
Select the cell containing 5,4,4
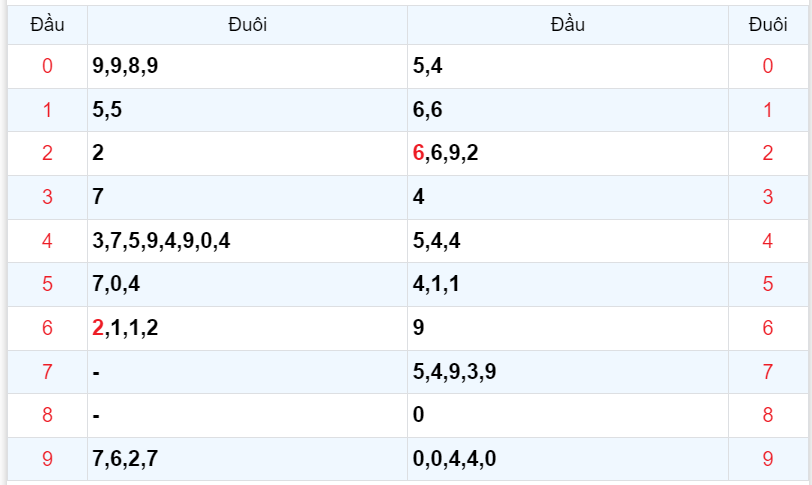(436, 241)
